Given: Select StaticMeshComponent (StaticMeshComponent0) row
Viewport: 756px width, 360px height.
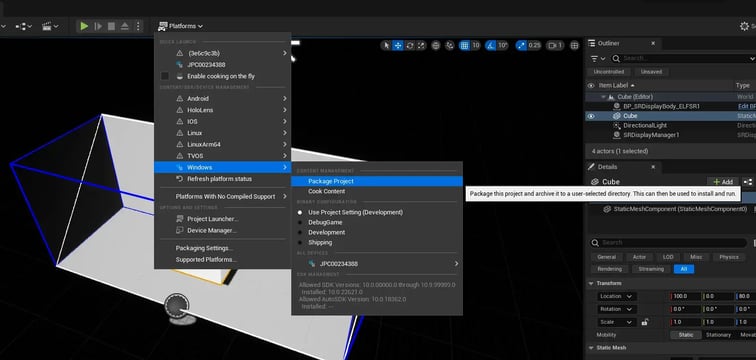Looking at the screenshot, I should 680,209.
